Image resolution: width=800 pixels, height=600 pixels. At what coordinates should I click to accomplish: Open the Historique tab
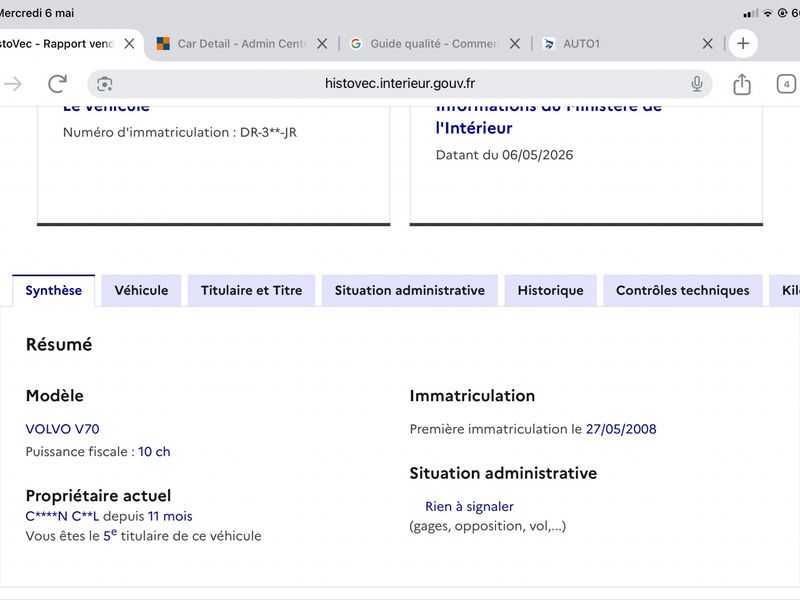pos(551,290)
